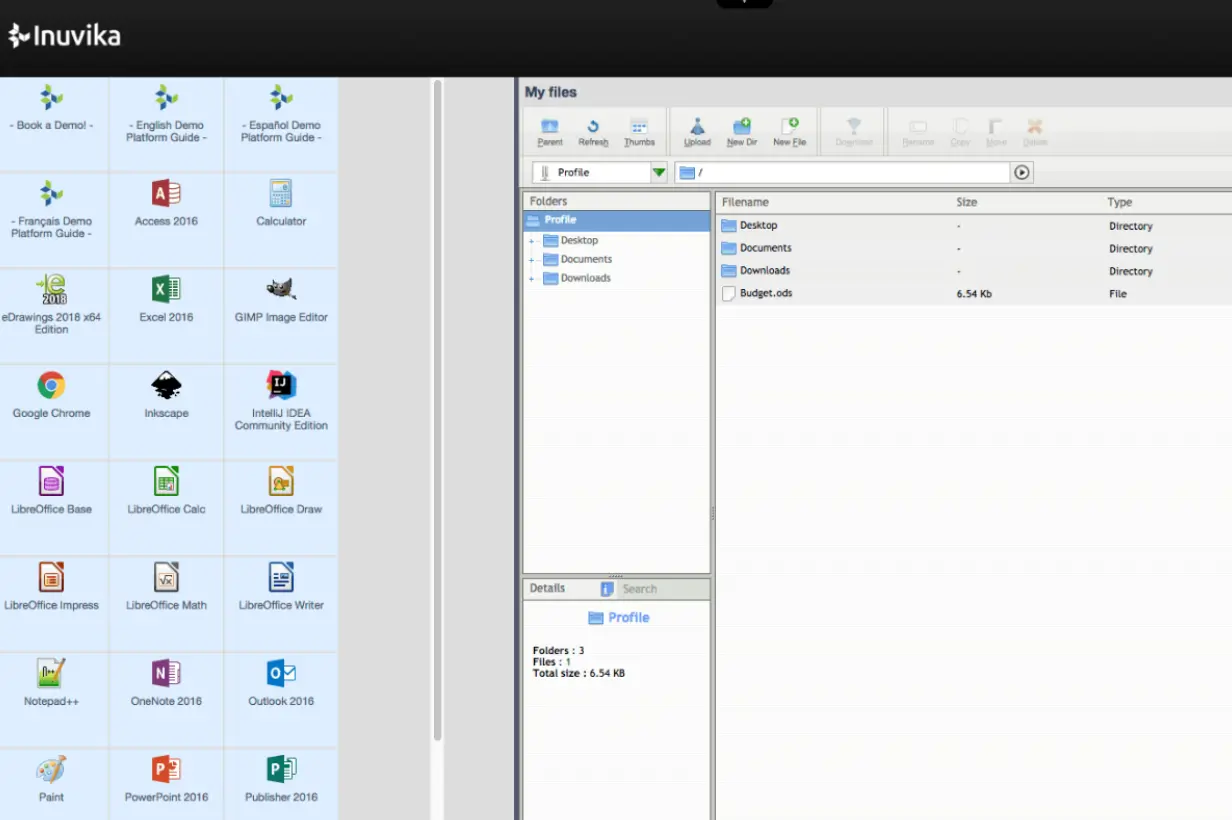Screen dimensions: 1232x820
Task: Switch to Thumbs view
Action: coord(639,132)
